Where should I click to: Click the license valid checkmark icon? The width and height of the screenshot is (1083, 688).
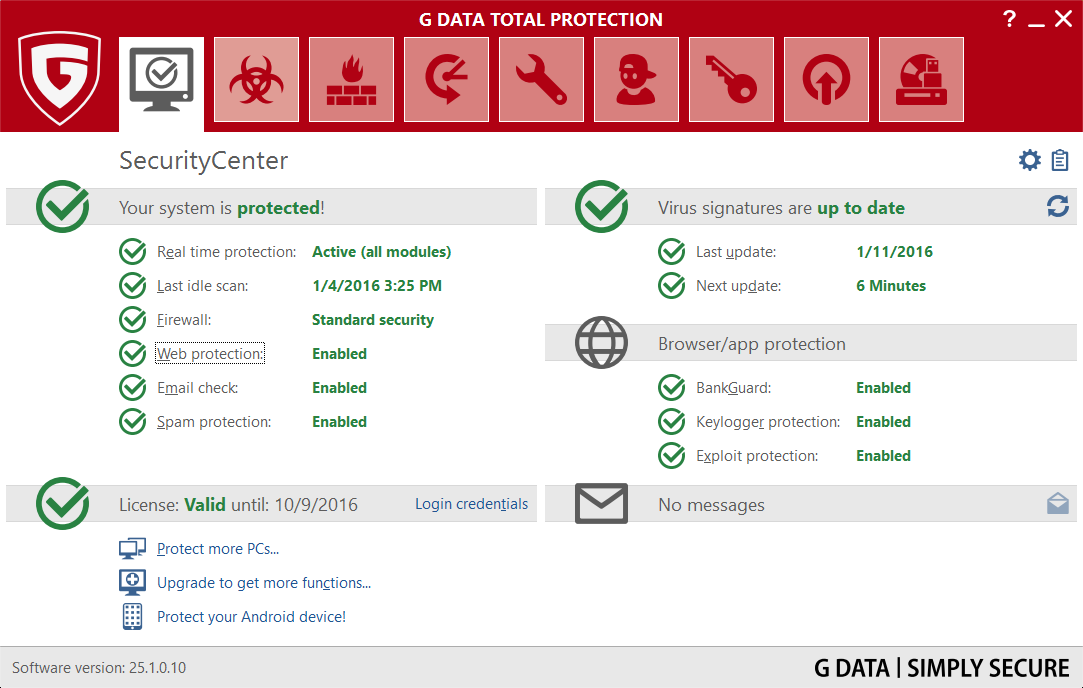click(x=63, y=504)
